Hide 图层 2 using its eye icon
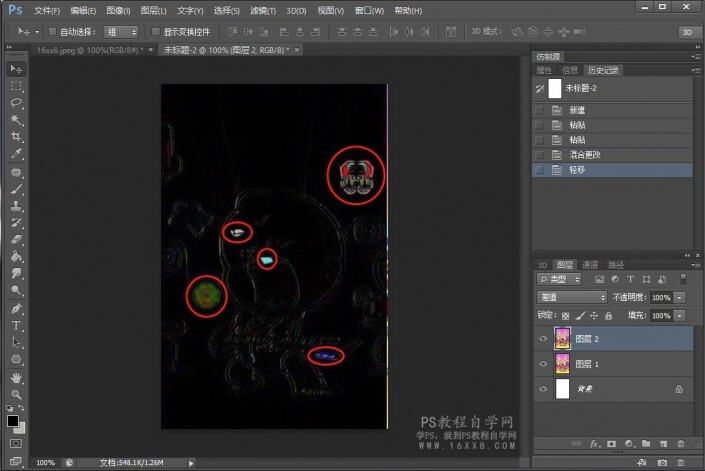The height and width of the screenshot is (471, 705). click(x=543, y=339)
